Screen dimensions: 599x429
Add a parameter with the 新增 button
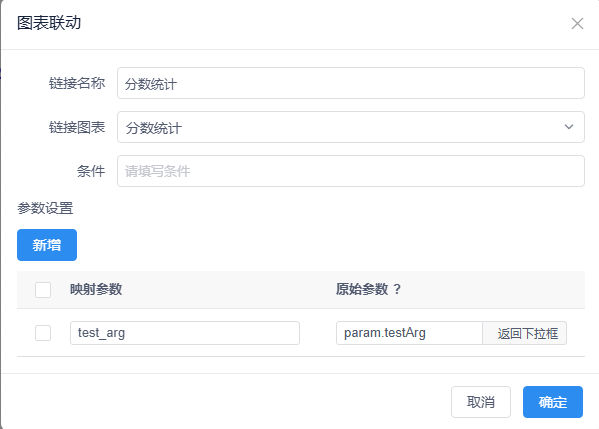(47, 245)
